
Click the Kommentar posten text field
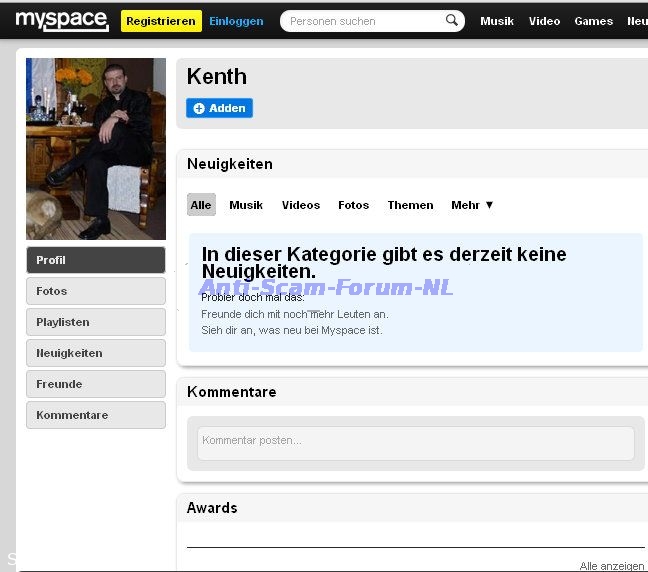pos(415,441)
